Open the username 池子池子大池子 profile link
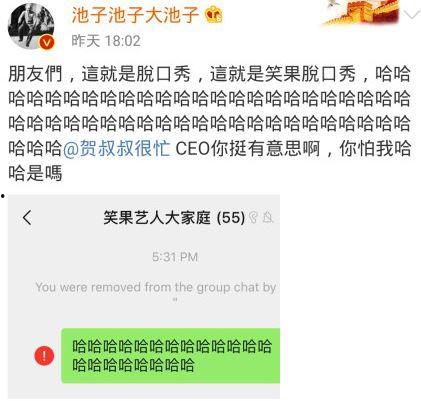421x401 pixels. (x=135, y=15)
